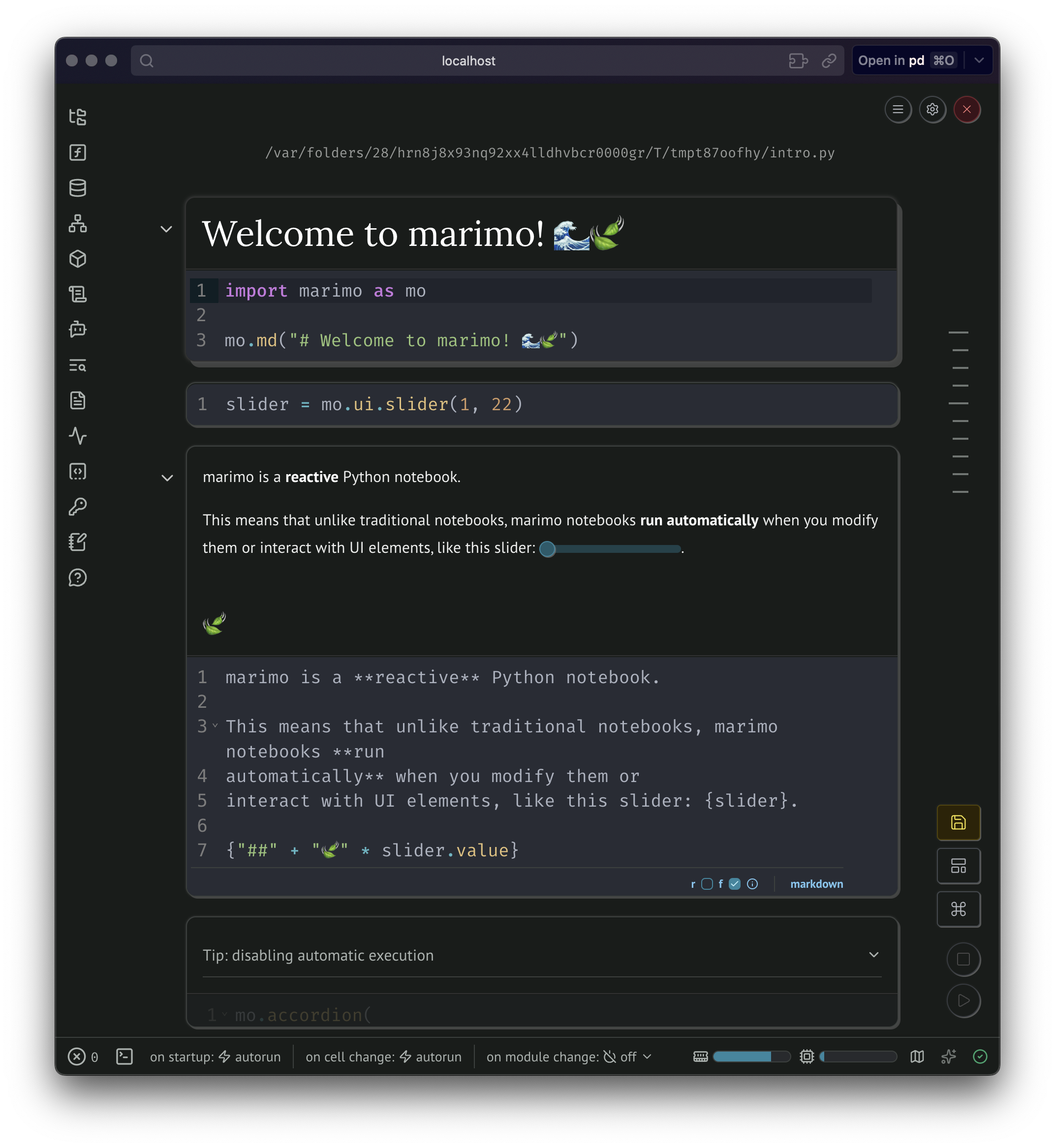The image size is (1055, 1148).
Task: Open the notebook hamburger menu
Action: (x=898, y=110)
